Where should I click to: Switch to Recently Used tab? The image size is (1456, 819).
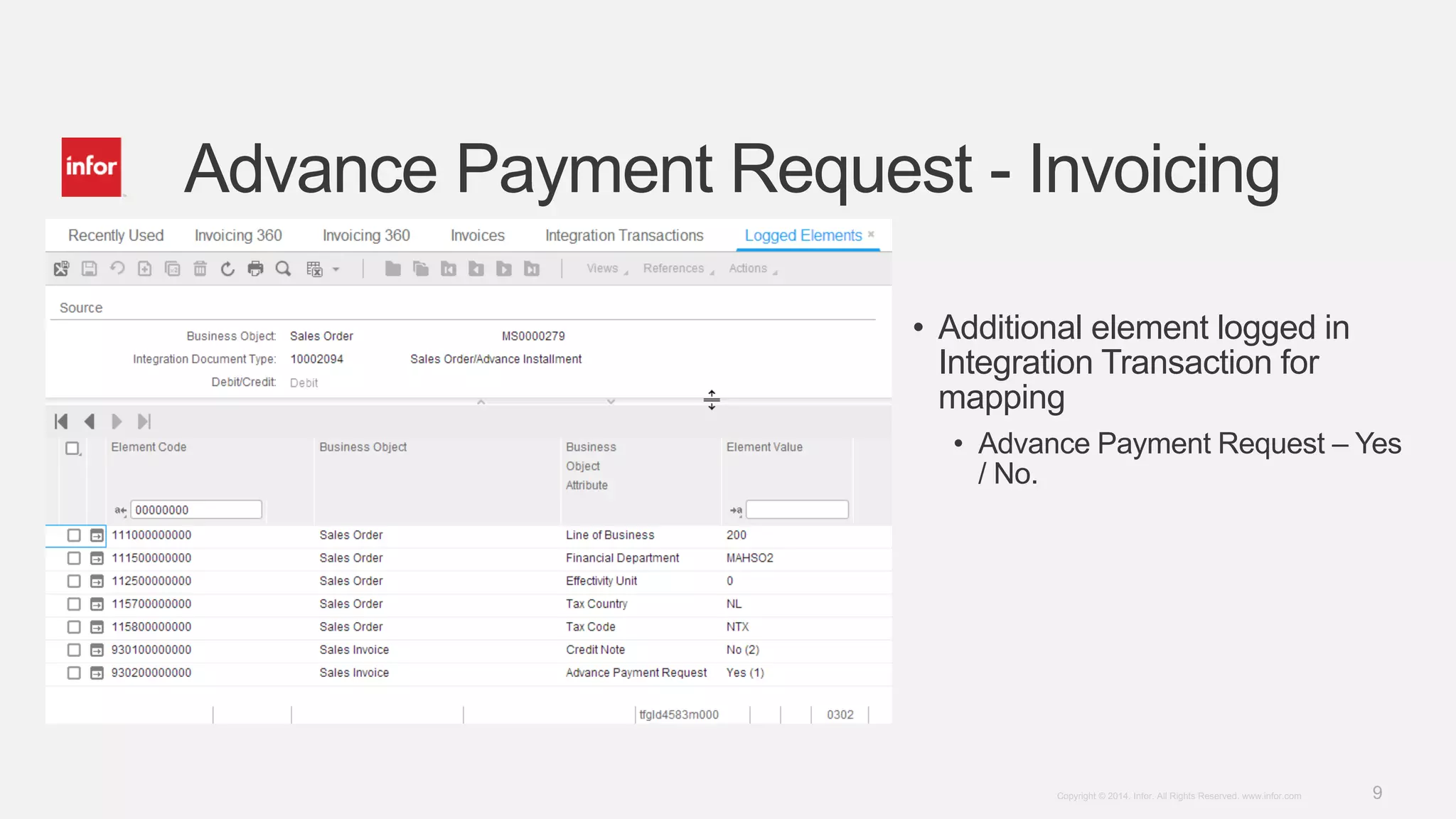tap(116, 235)
